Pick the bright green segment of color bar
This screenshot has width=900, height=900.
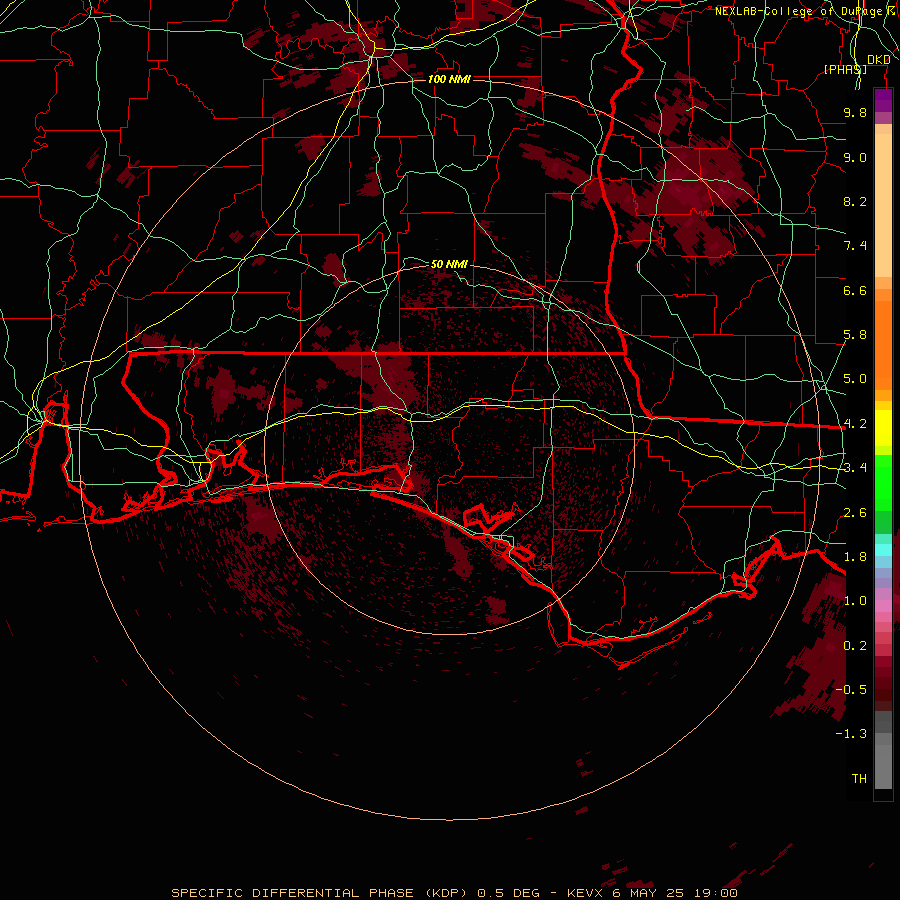click(883, 482)
